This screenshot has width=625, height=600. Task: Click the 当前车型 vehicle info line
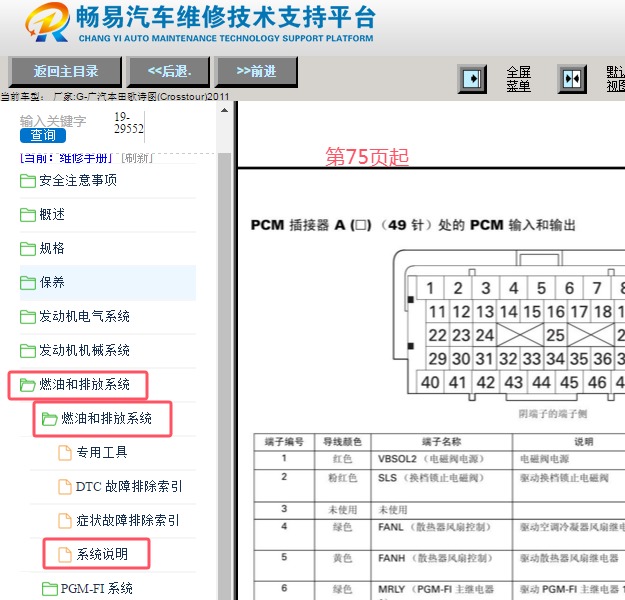(115, 96)
